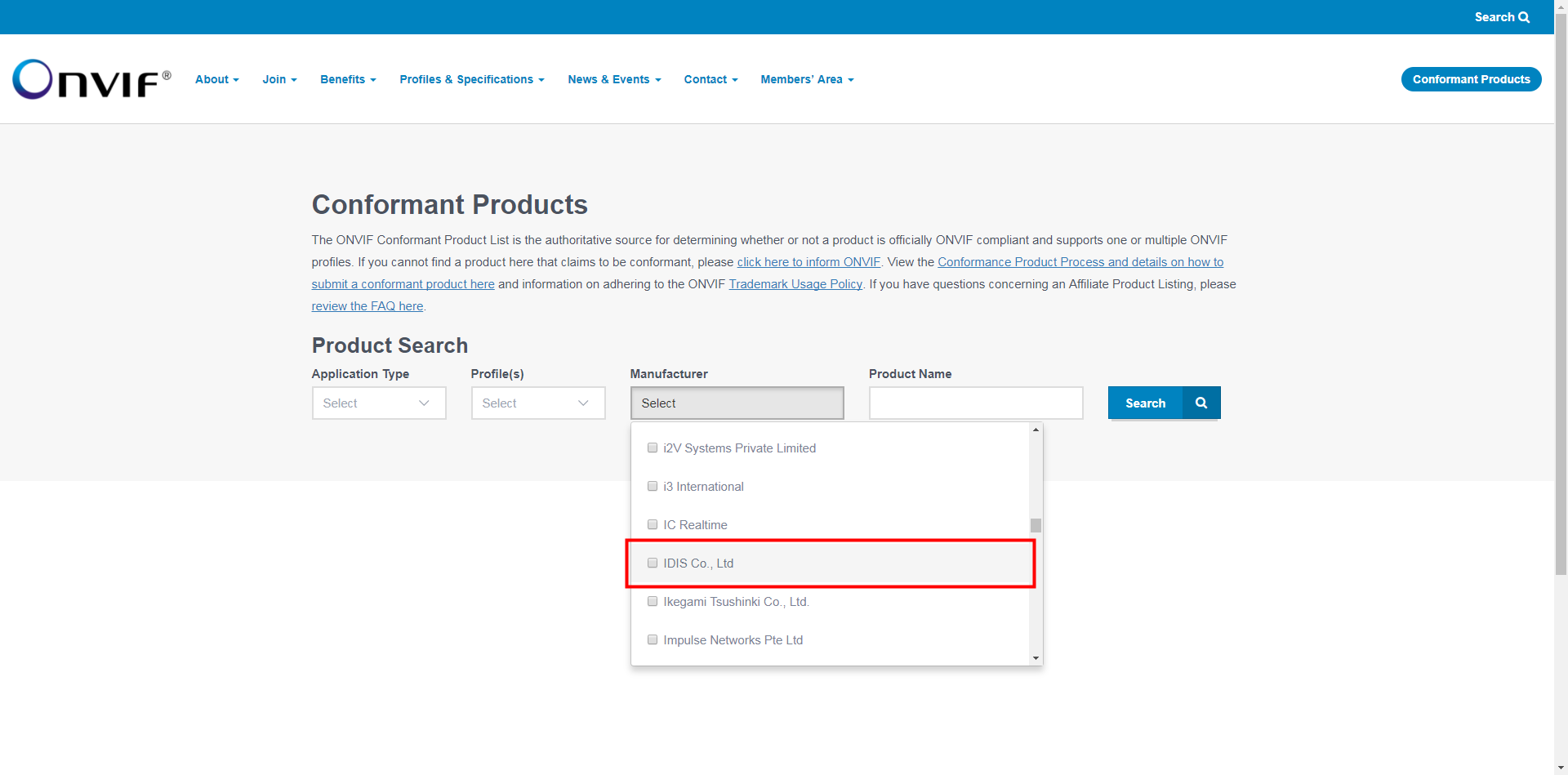Click the page scrollbar down arrow
Screen dimensions: 1568x775
click(1561, 768)
